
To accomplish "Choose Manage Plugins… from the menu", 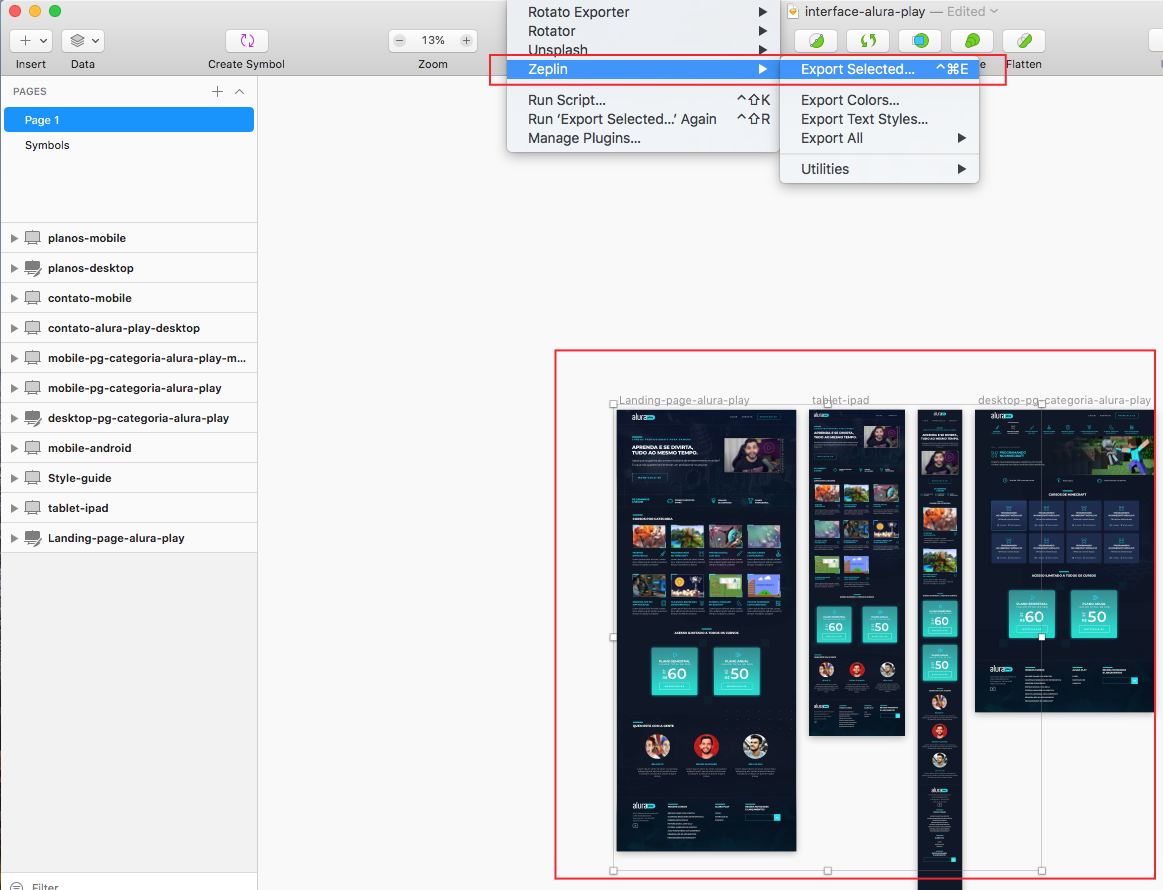I will [x=643, y=139].
